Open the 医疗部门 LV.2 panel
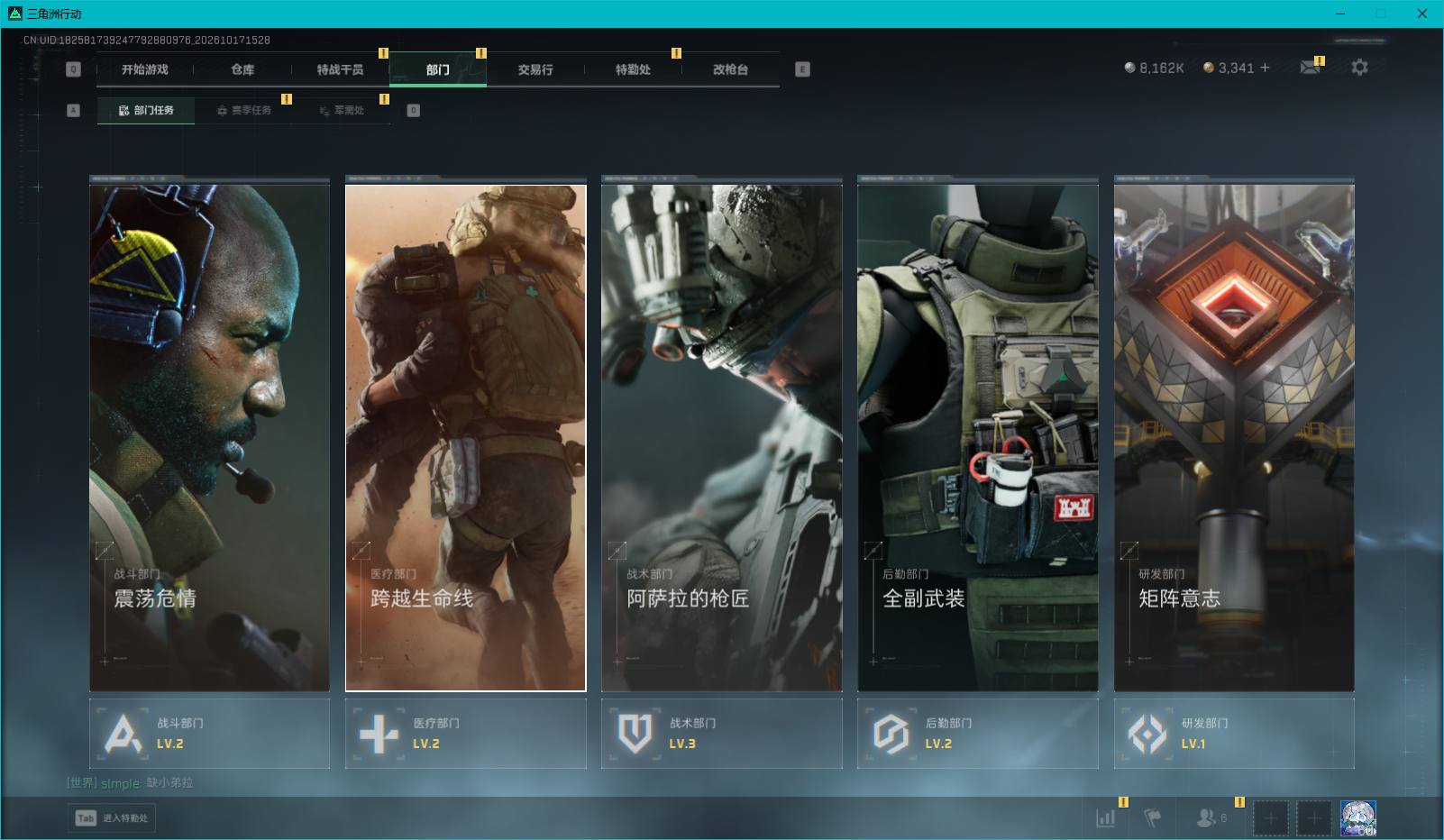Screen dimensions: 1444x840 pos(465,734)
